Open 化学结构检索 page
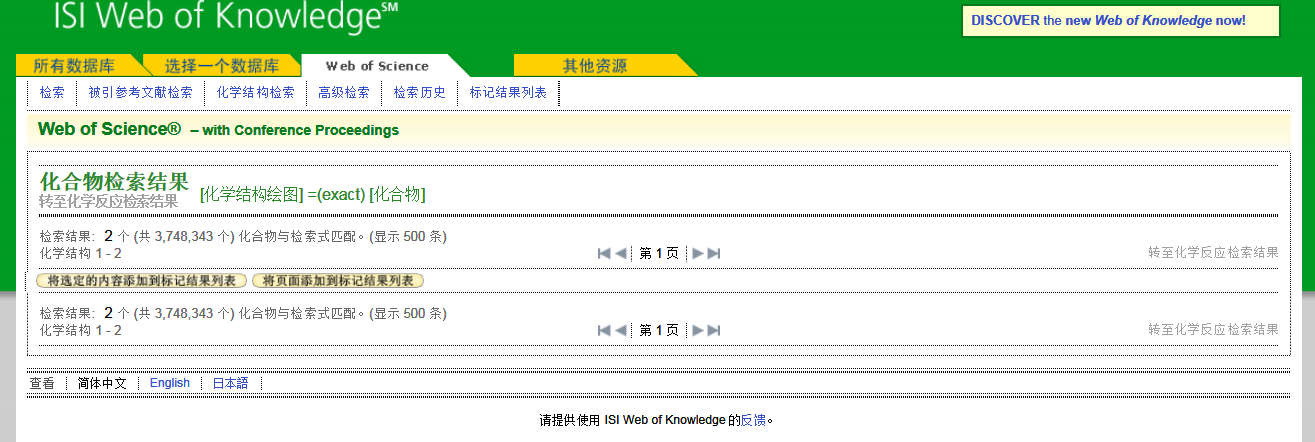This screenshot has height=442, width=1315. 256,92
